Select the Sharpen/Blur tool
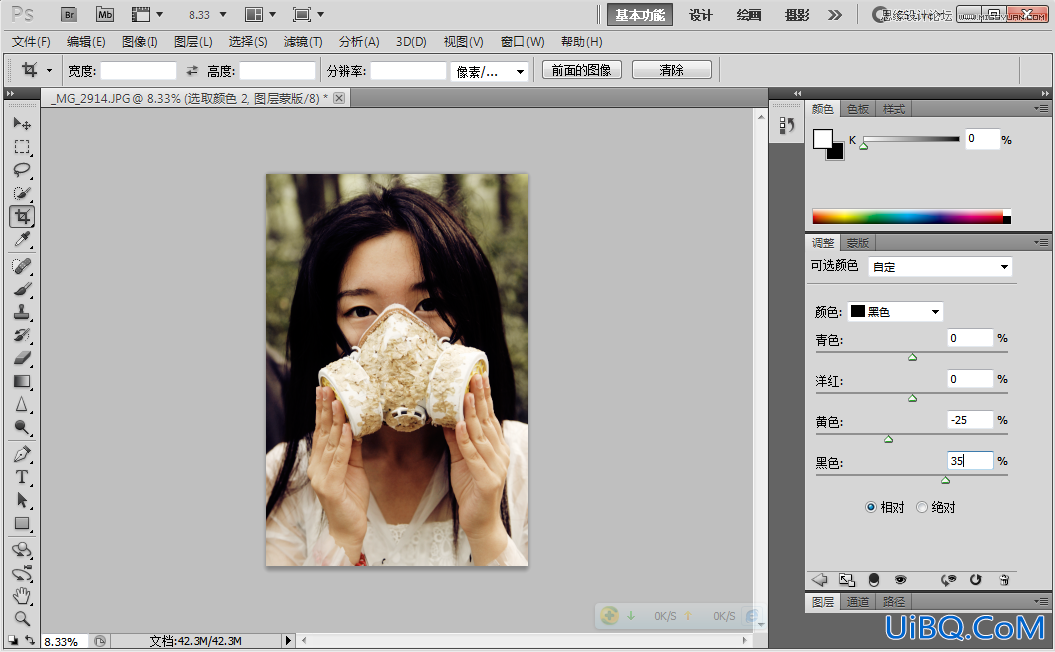This screenshot has height=652, width=1055. (x=22, y=404)
